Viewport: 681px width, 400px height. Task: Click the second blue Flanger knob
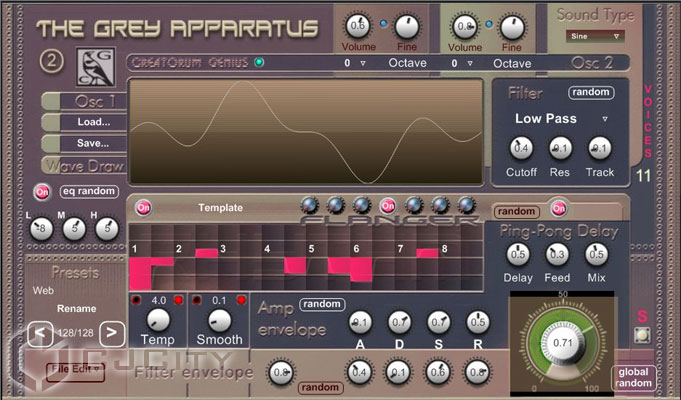(x=335, y=205)
